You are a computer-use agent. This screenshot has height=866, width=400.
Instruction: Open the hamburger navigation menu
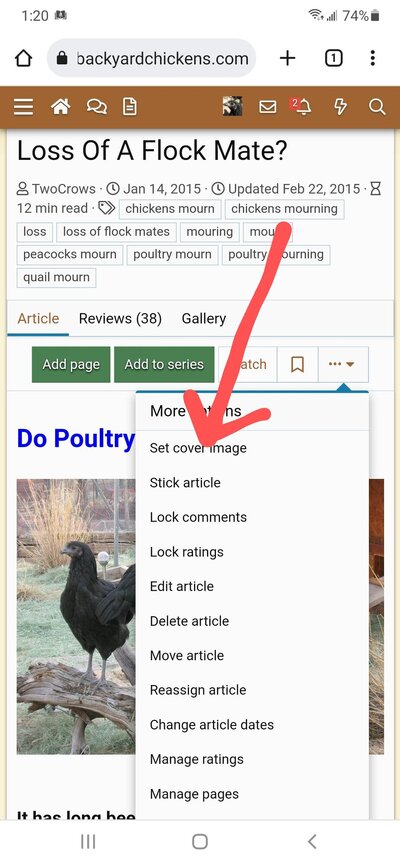tap(23, 107)
